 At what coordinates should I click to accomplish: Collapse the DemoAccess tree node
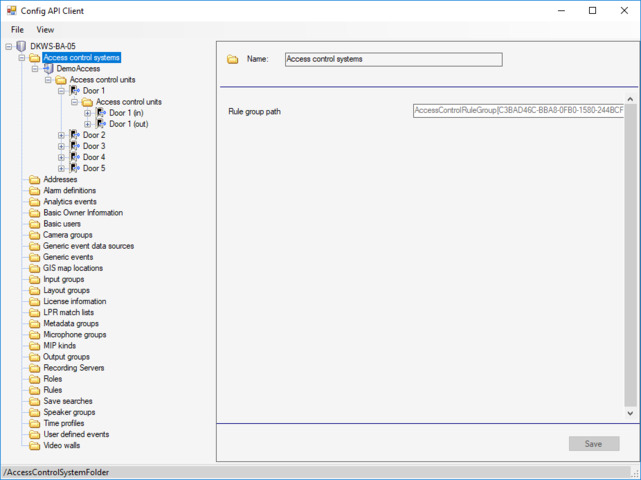click(35, 69)
